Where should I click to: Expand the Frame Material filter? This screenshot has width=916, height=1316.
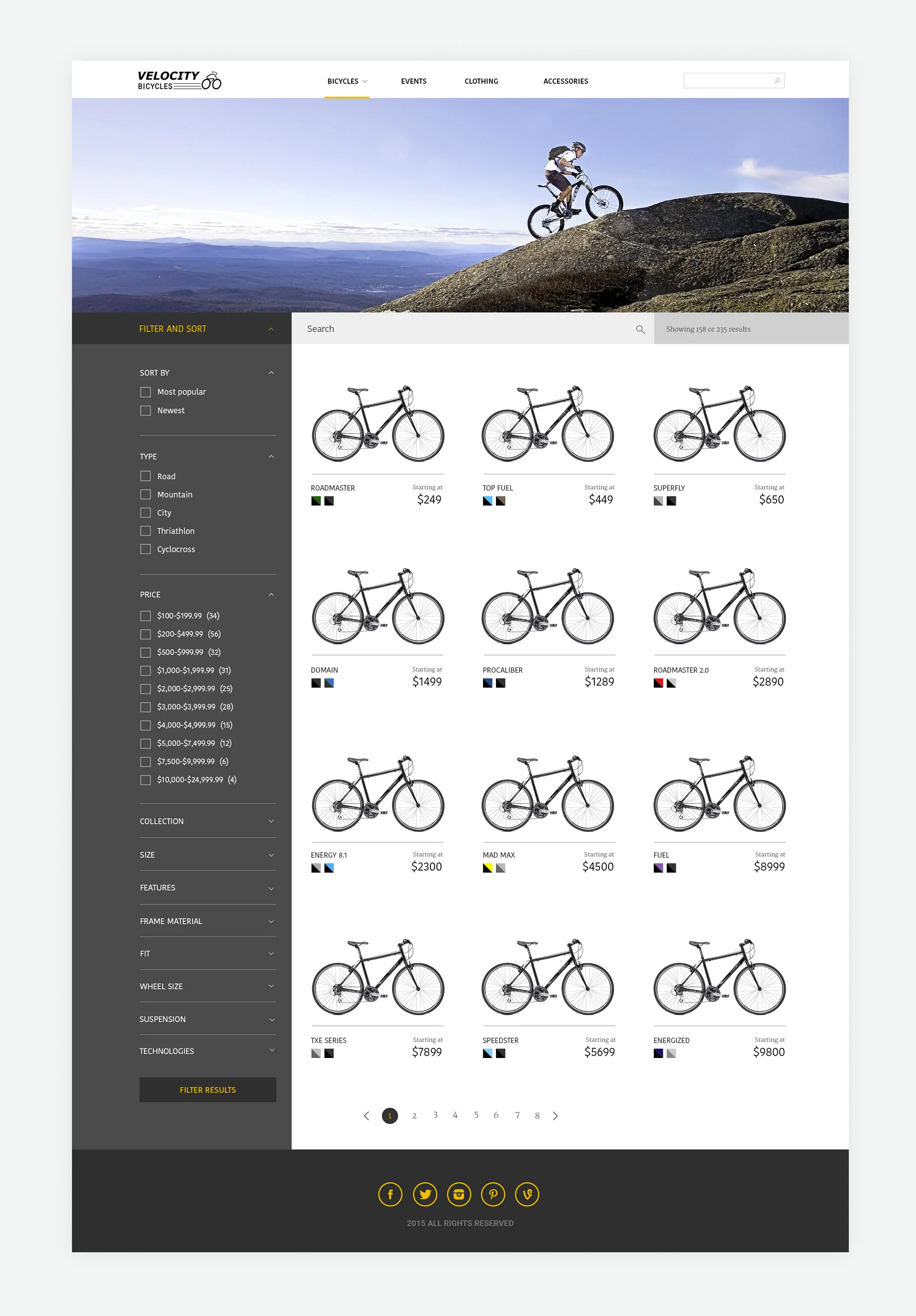pyautogui.click(x=271, y=921)
